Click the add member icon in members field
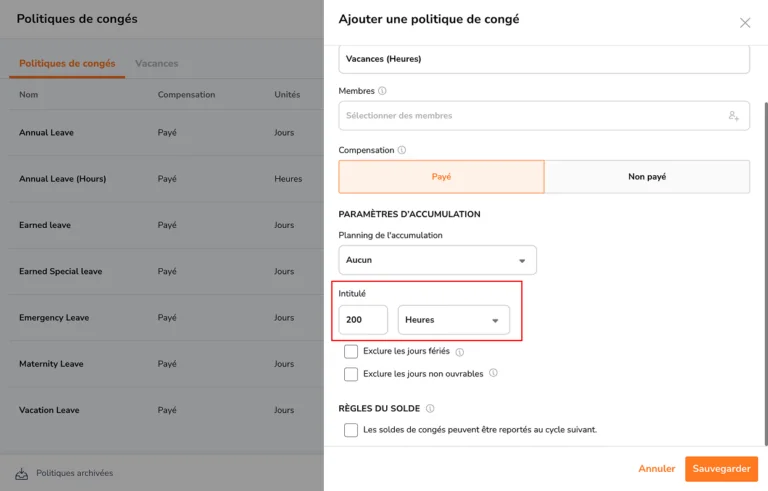Viewport: 768px width, 491px height. click(x=733, y=116)
